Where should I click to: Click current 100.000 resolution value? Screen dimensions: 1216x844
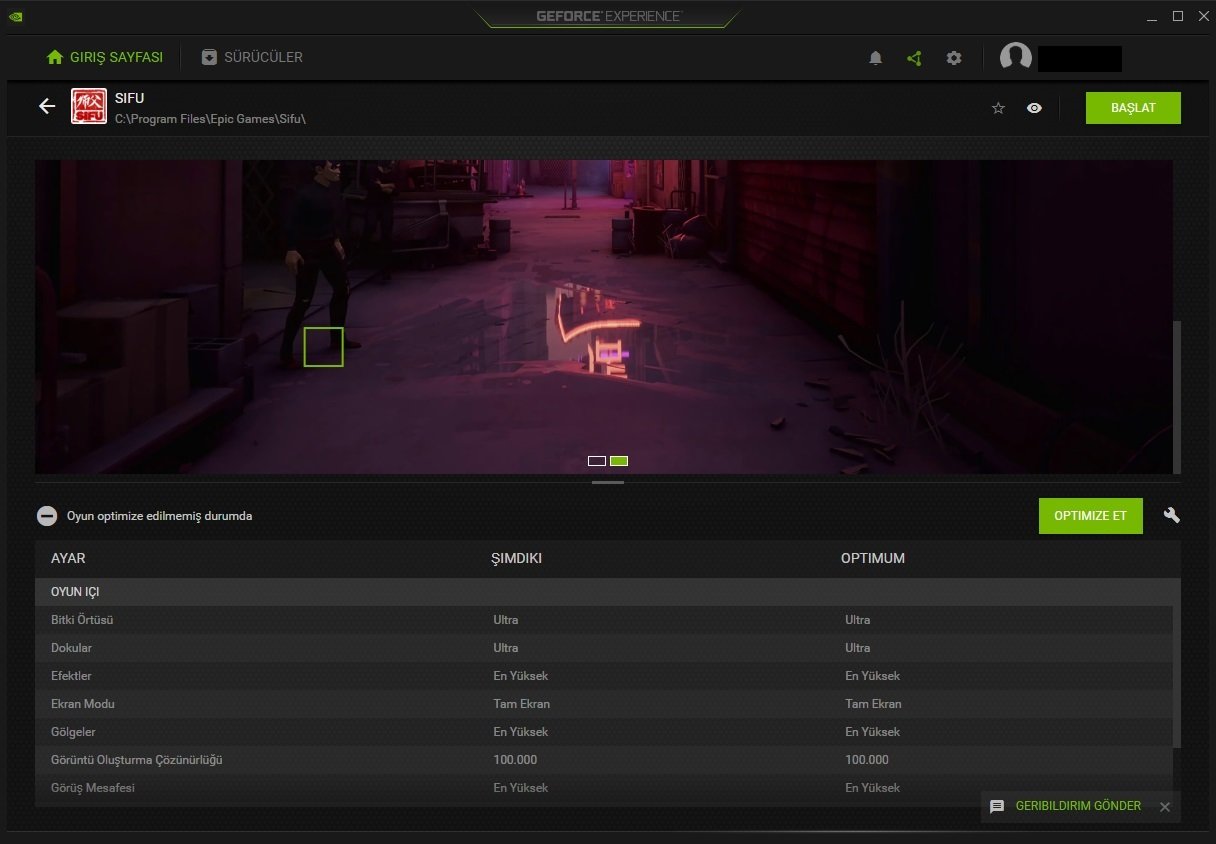515,760
